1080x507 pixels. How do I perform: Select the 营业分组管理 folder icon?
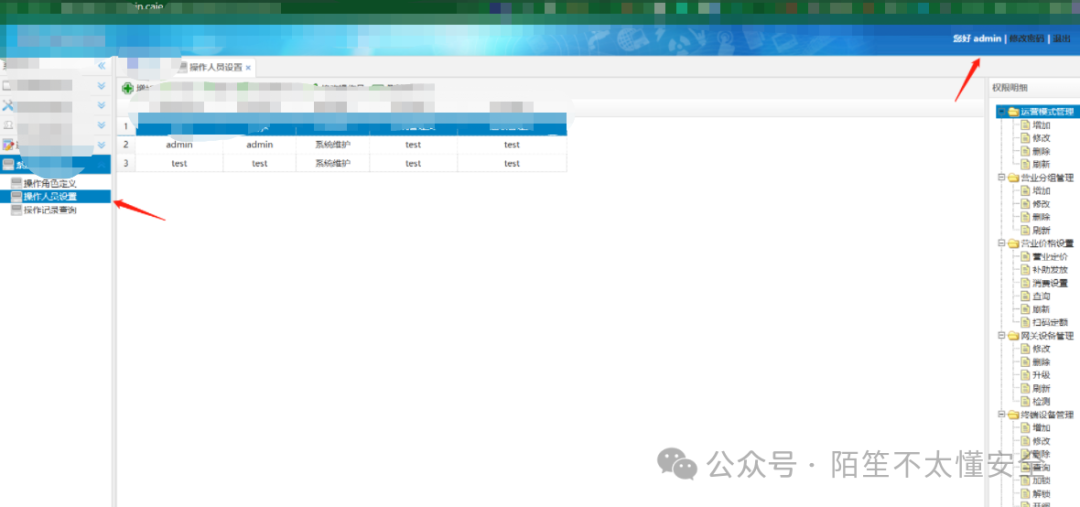pyautogui.click(x=1013, y=178)
